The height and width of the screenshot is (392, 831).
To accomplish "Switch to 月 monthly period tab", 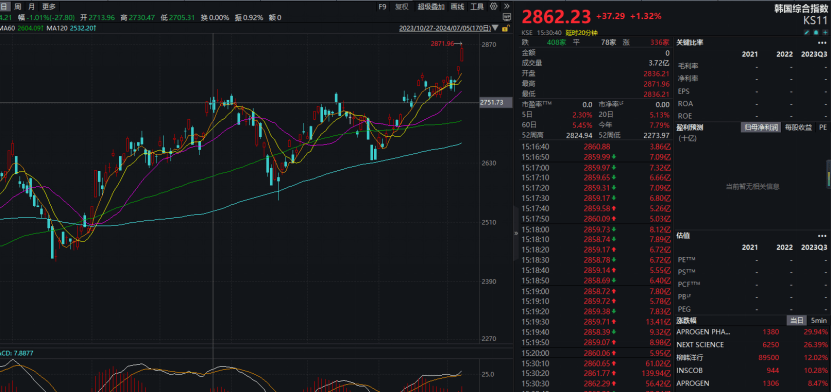I will (32, 6).
